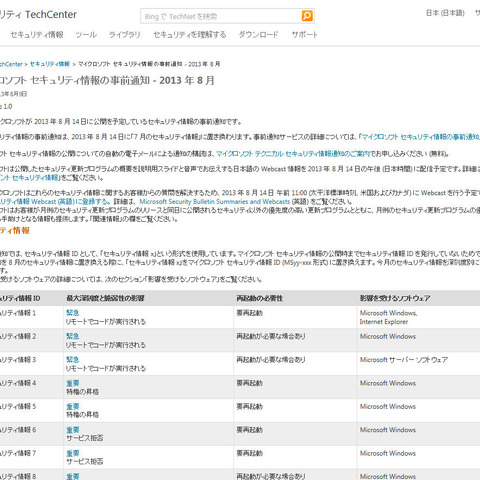480x480 pixels.
Task: Open the サポート navigation menu
Action: click(305, 35)
